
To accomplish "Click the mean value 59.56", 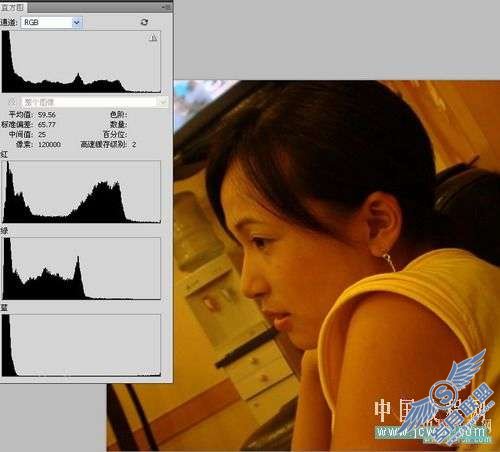I will [47, 115].
